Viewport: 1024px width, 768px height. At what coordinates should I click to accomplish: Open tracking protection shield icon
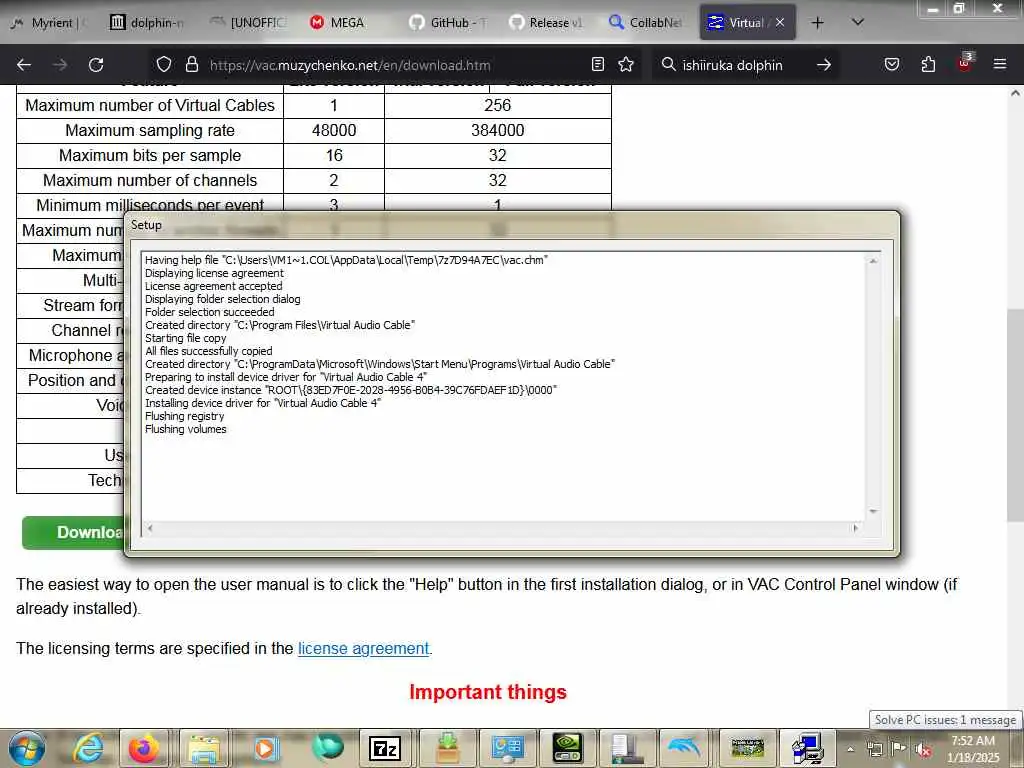click(164, 65)
